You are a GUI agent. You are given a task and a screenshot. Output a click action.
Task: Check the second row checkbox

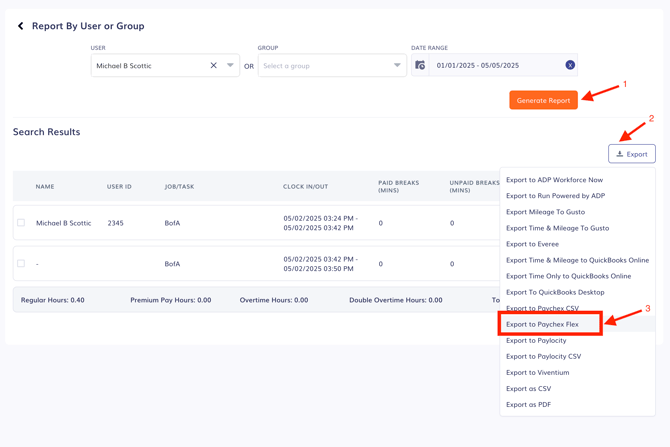(21, 264)
